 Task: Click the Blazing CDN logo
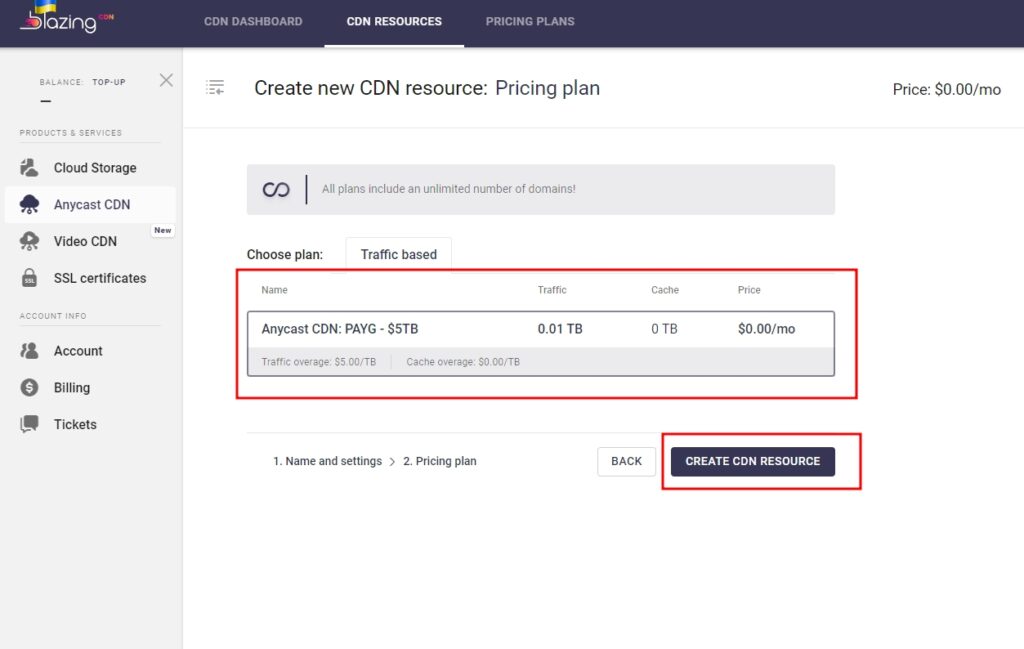tap(62, 22)
